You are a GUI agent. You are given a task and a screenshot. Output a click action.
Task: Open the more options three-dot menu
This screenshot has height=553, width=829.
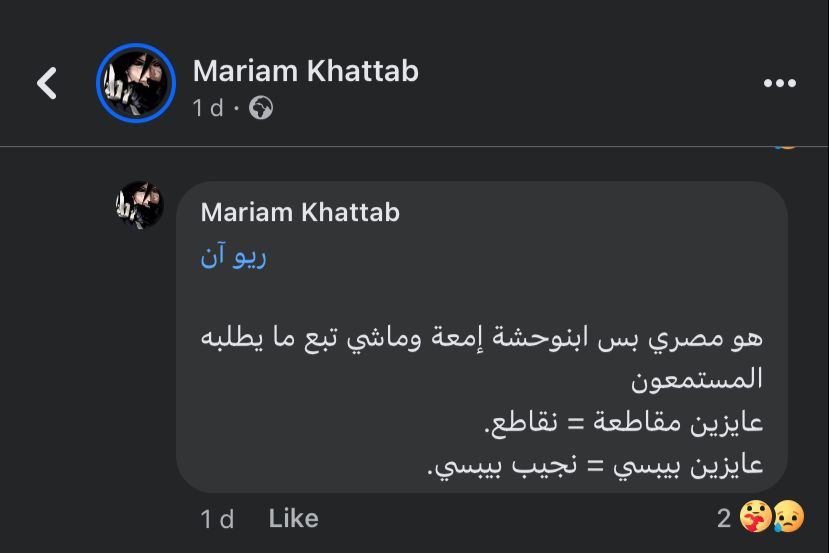779,84
